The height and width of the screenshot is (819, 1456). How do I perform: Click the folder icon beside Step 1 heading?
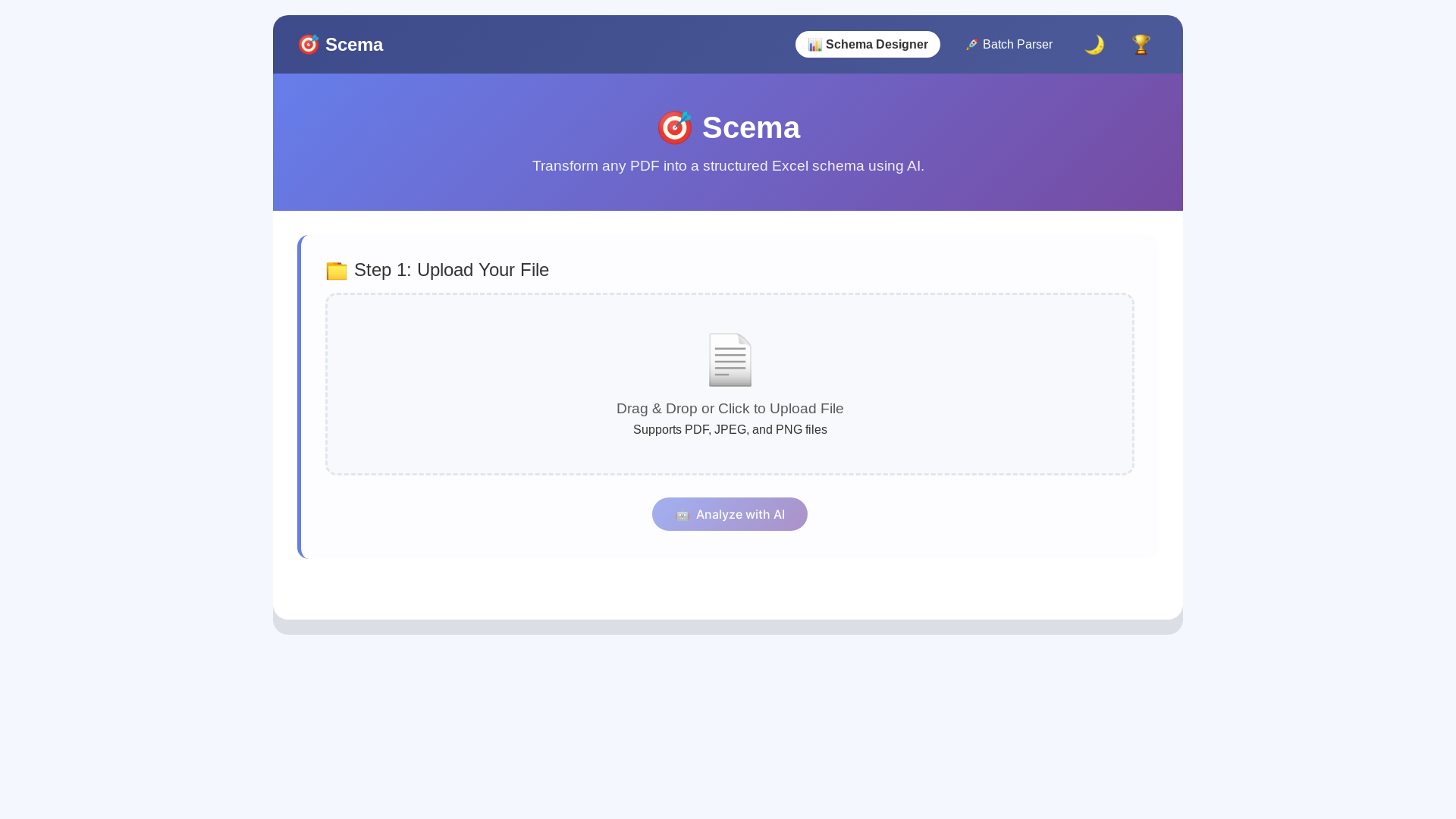337,271
